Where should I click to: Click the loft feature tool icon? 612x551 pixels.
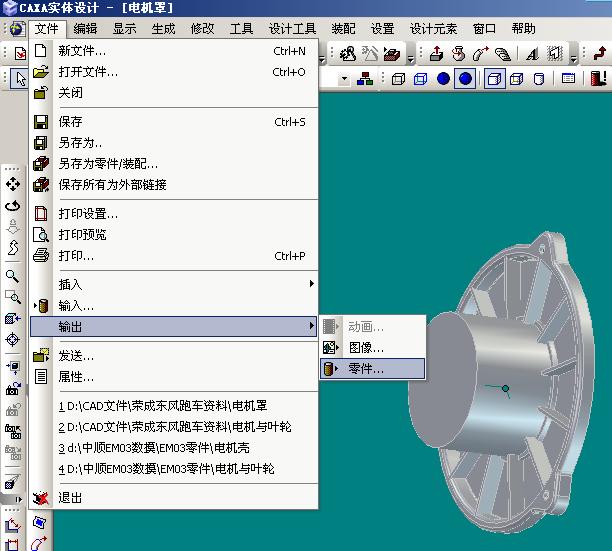pos(503,53)
